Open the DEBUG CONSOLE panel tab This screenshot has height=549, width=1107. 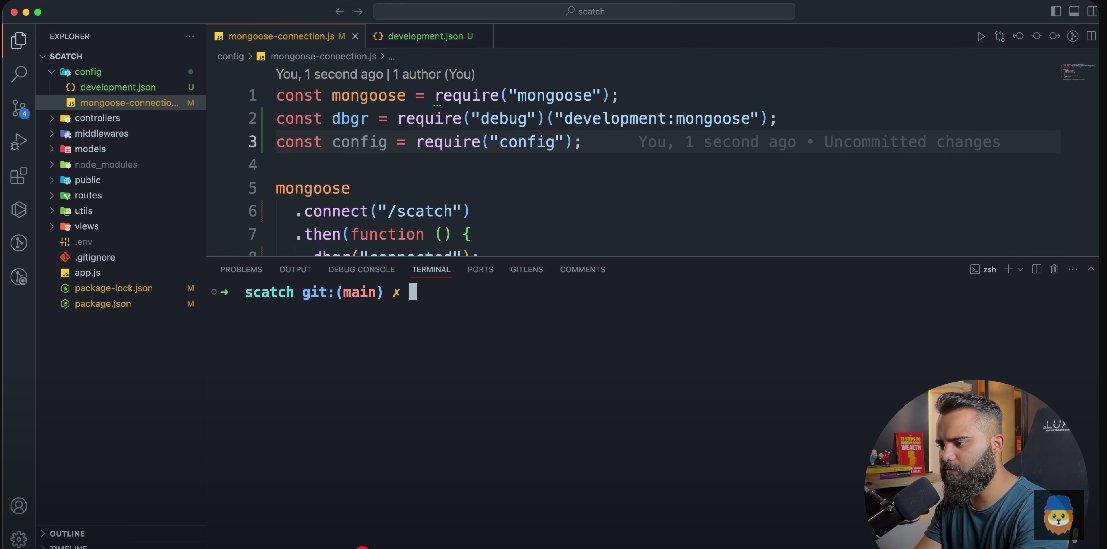(x=361, y=270)
